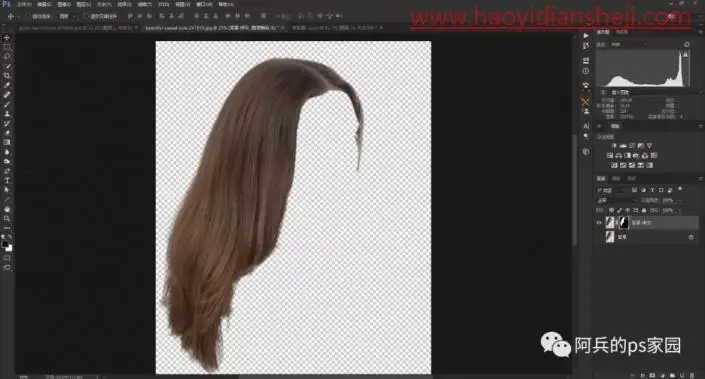The image size is (705, 379).
Task: Toggle filter for pixel layers icon
Action: pyautogui.click(x=634, y=190)
